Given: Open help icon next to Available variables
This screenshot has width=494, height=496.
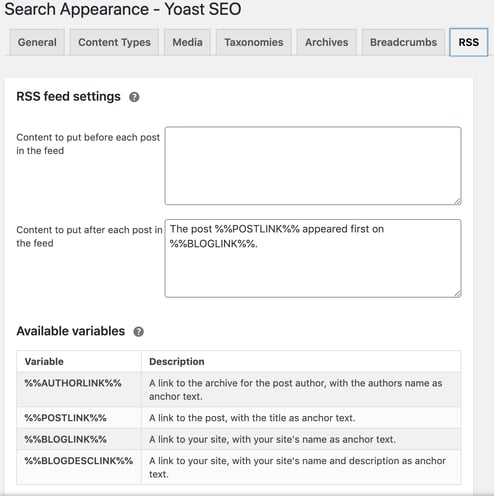Looking at the screenshot, I should [138, 332].
